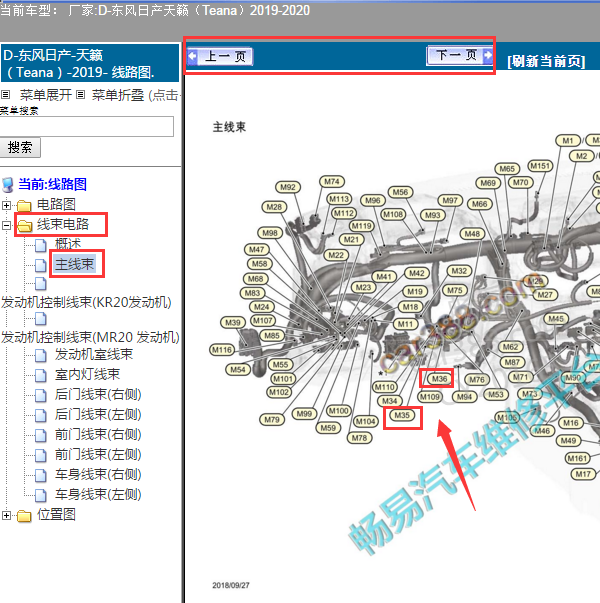Click the document icon beside 车身线束(右侧)
The image size is (600, 603).
41,475
